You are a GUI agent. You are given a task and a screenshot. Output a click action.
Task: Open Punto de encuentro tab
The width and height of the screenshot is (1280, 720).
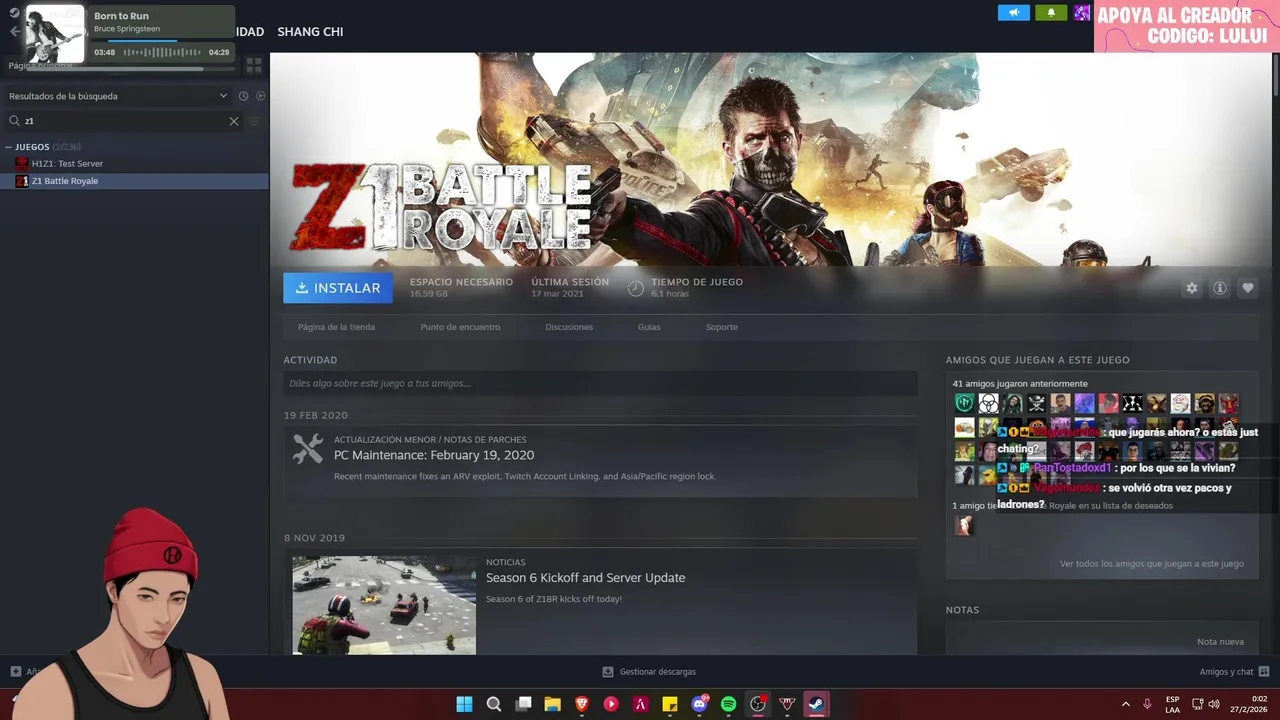(460, 327)
